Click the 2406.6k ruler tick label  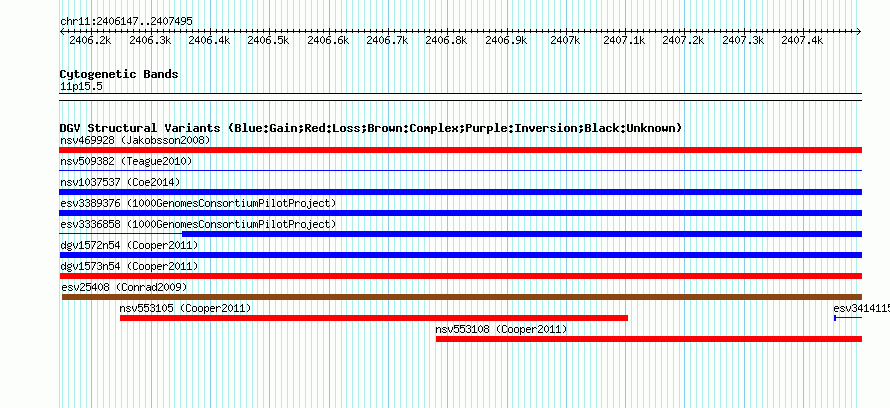click(x=328, y=40)
